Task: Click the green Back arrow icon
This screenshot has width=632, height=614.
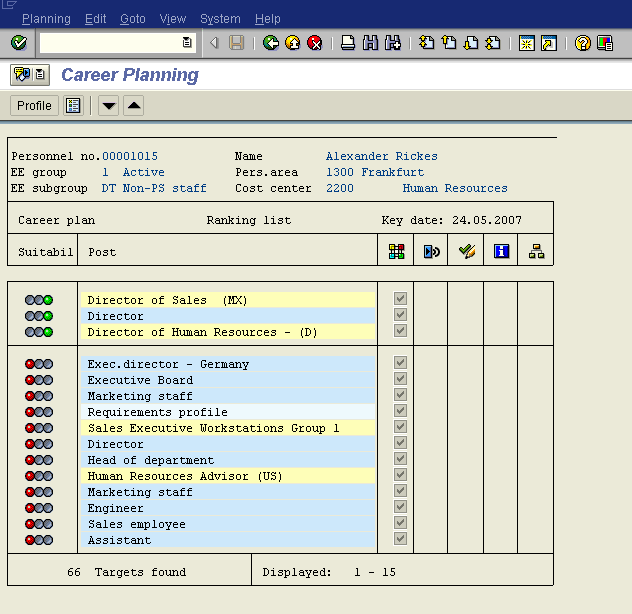Action: click(x=270, y=42)
